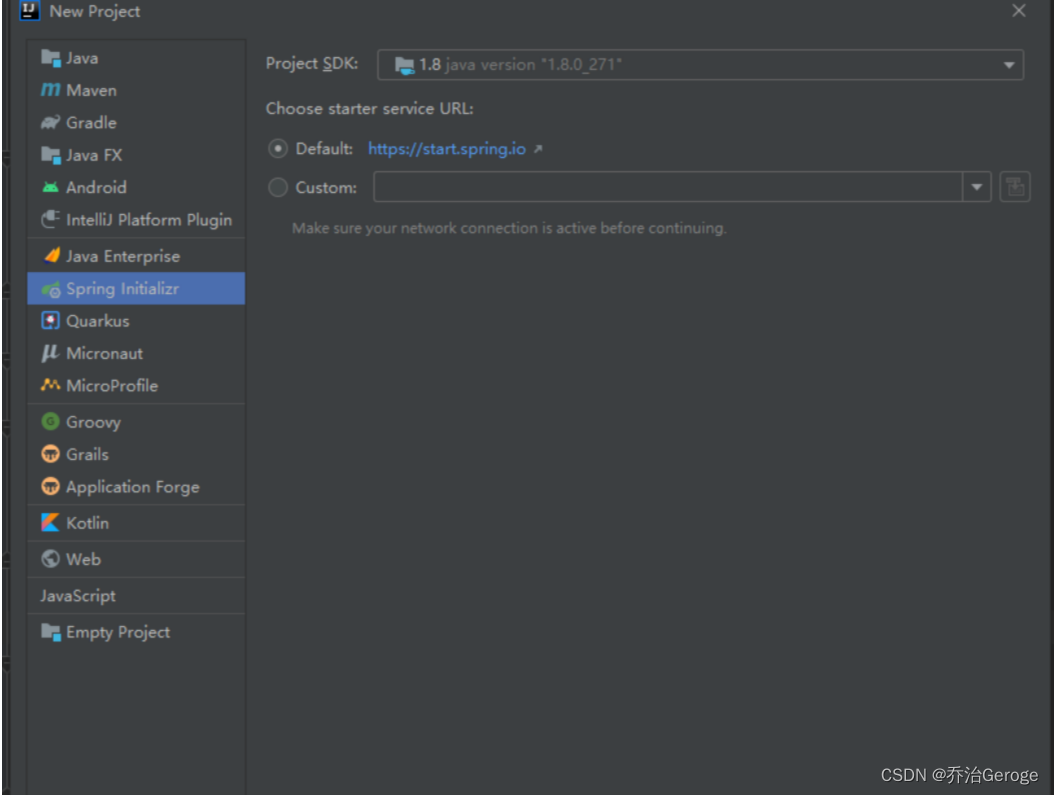
Task: Open the Project SDK dropdown arrow
Action: tap(1008, 65)
